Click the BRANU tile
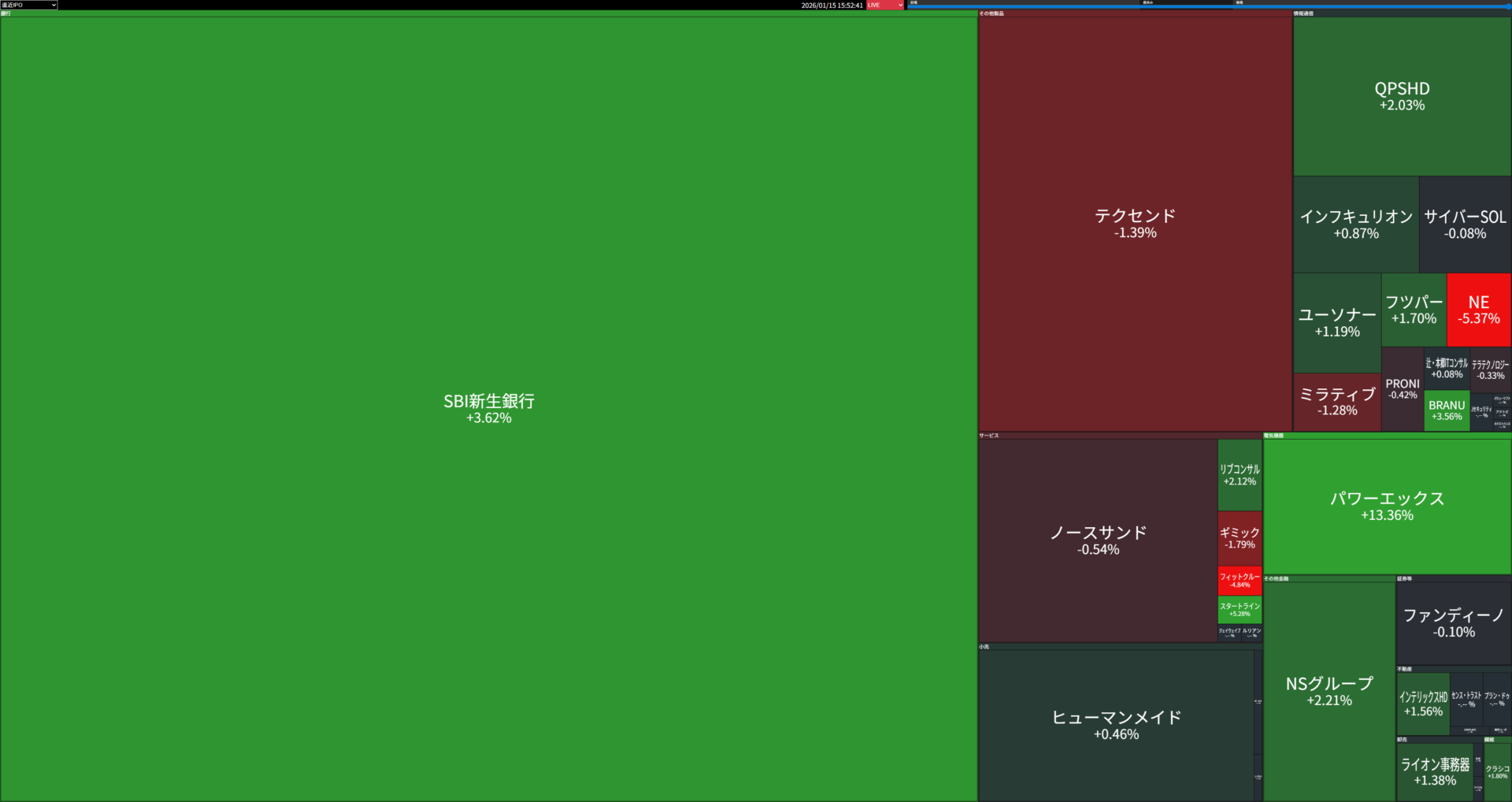Viewport: 1512px width, 802px height. pyautogui.click(x=1447, y=410)
